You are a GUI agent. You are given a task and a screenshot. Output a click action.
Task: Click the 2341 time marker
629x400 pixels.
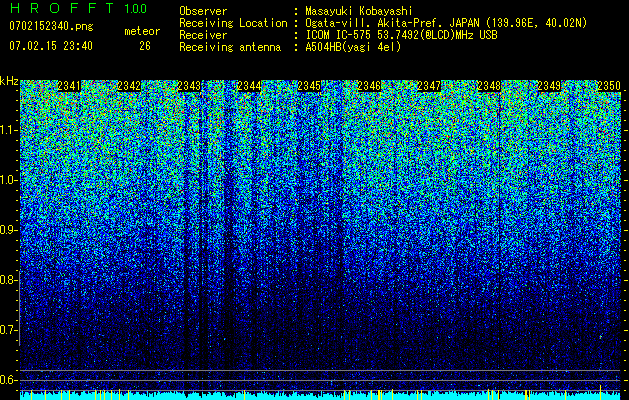tap(69, 86)
